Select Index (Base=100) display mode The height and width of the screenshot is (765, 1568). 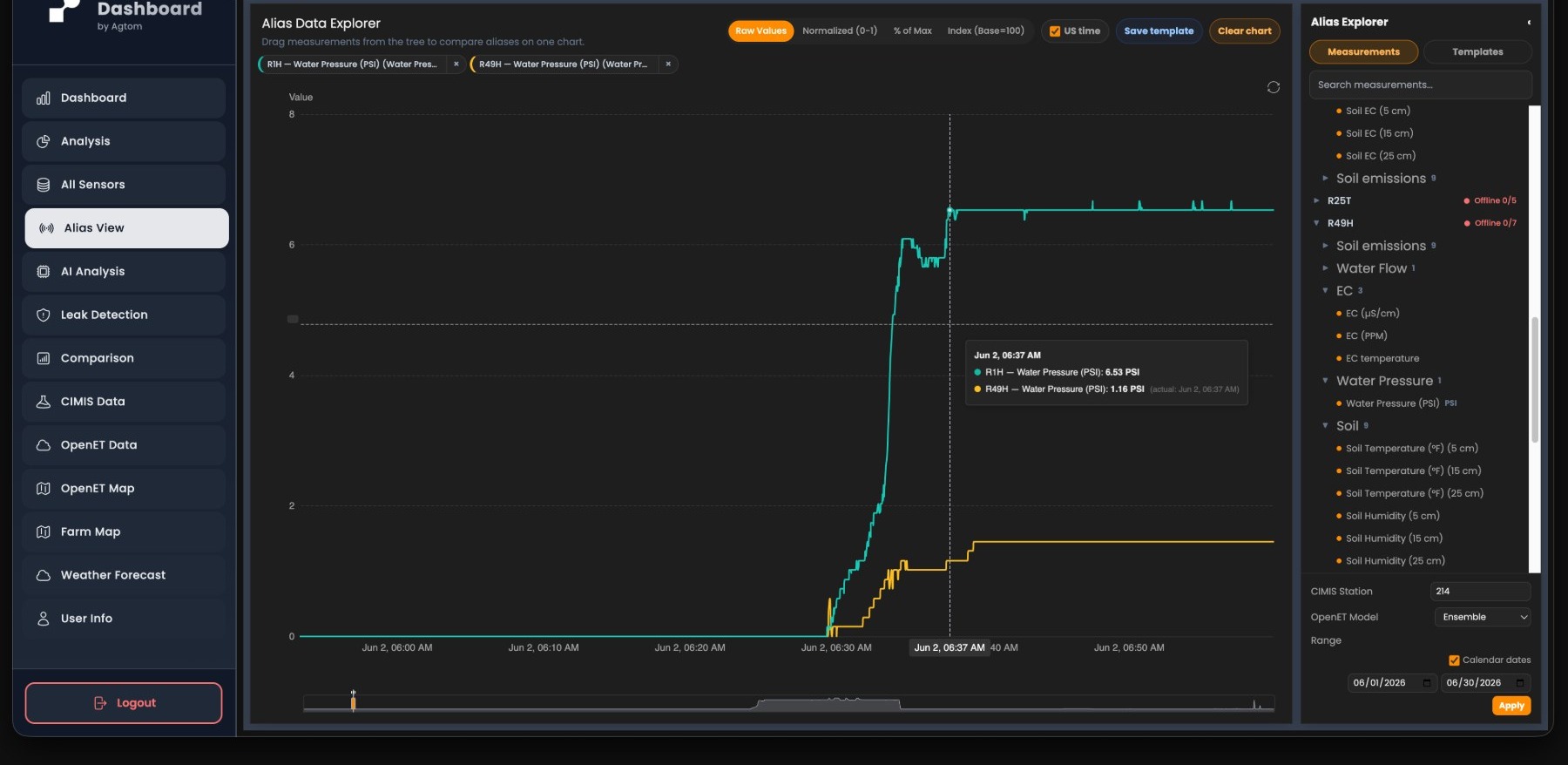coord(985,31)
